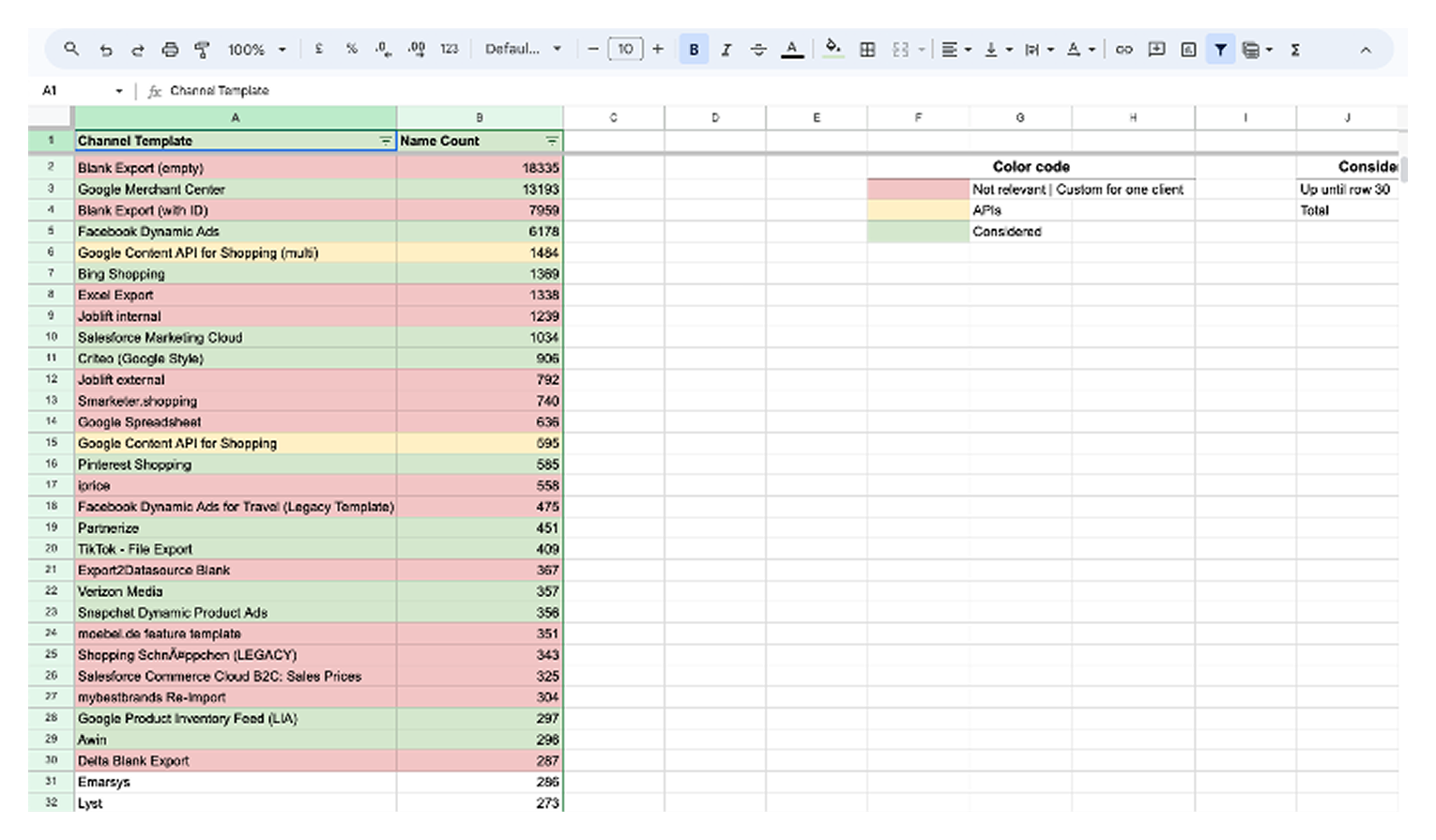Expand the name box dropdown arrow
Screen dimensions: 1436x840
point(119,91)
